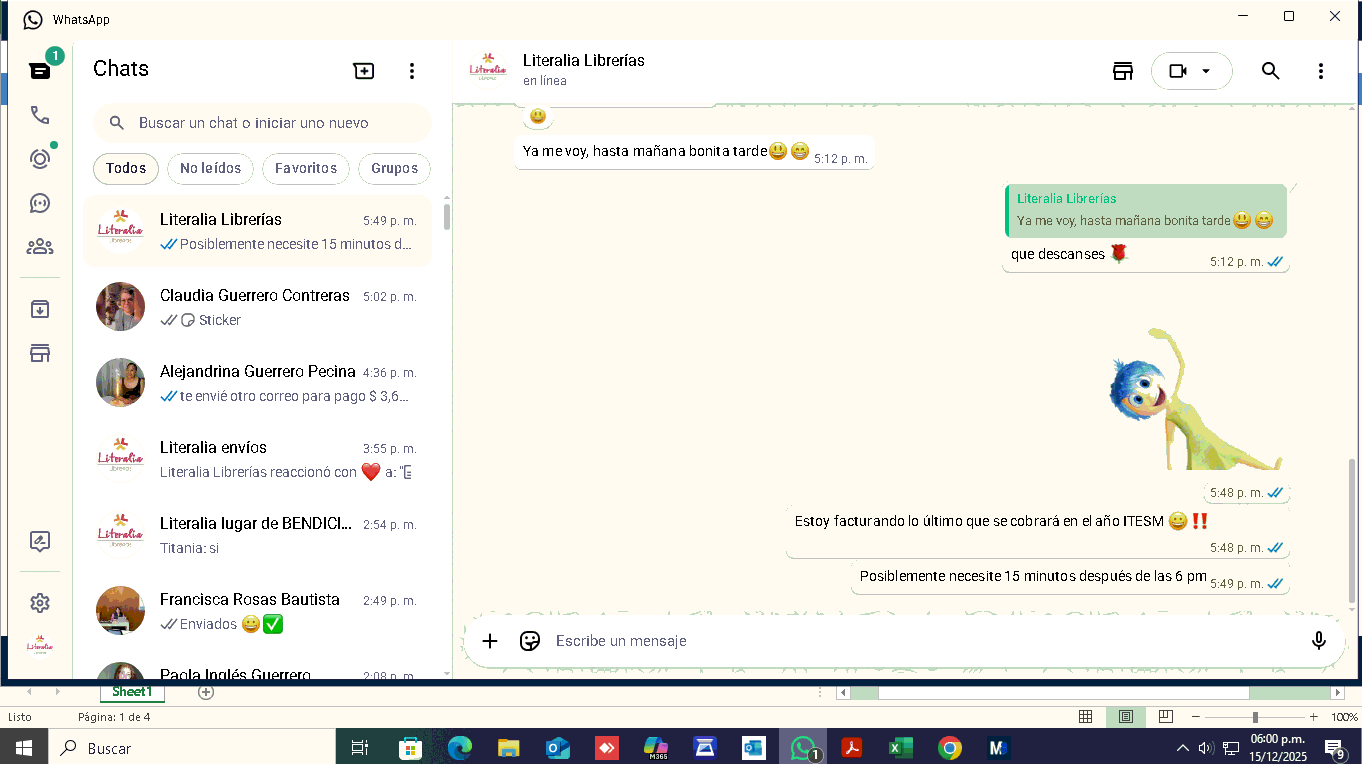The image size is (1362, 764).
Task: Open WhatsApp Settings gear icon
Action: click(x=40, y=603)
